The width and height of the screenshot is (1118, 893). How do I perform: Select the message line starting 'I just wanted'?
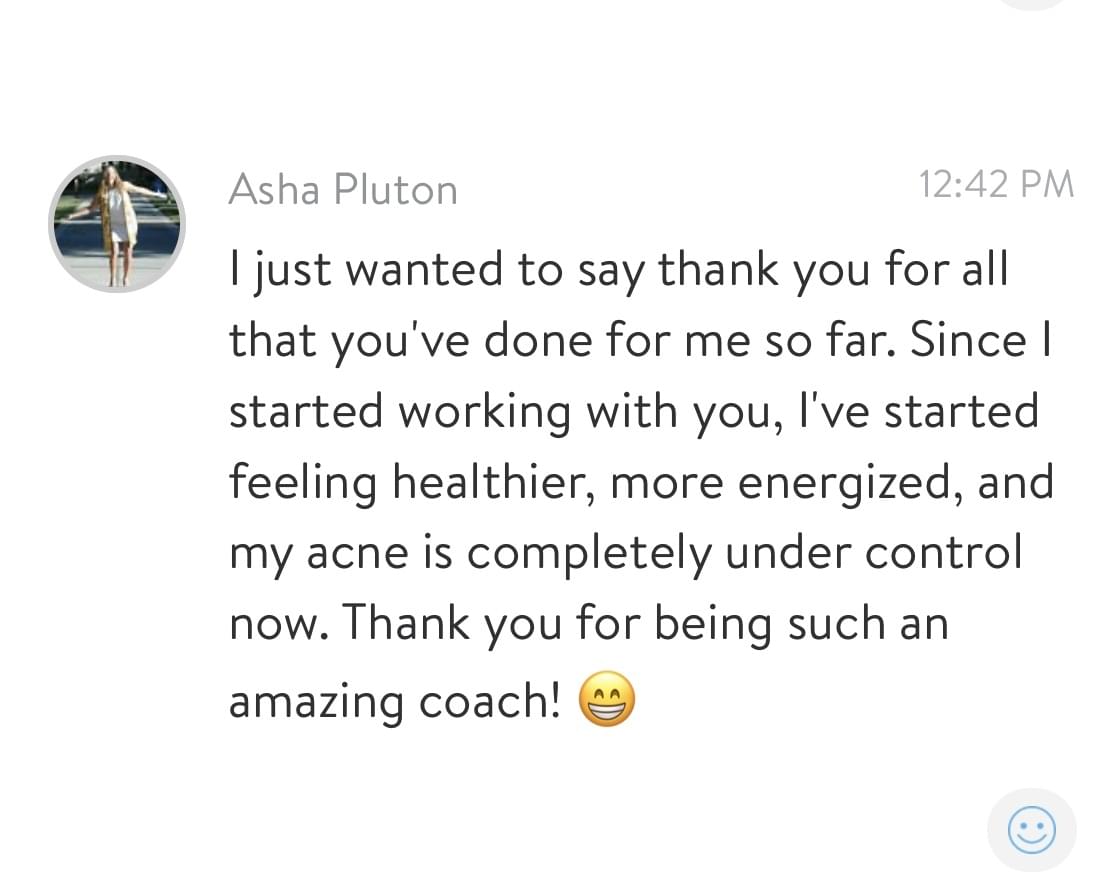click(619, 271)
